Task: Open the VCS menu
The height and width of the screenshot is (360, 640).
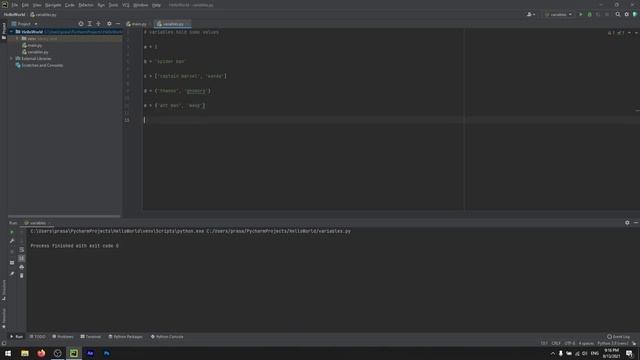Action: click(x=126, y=5)
